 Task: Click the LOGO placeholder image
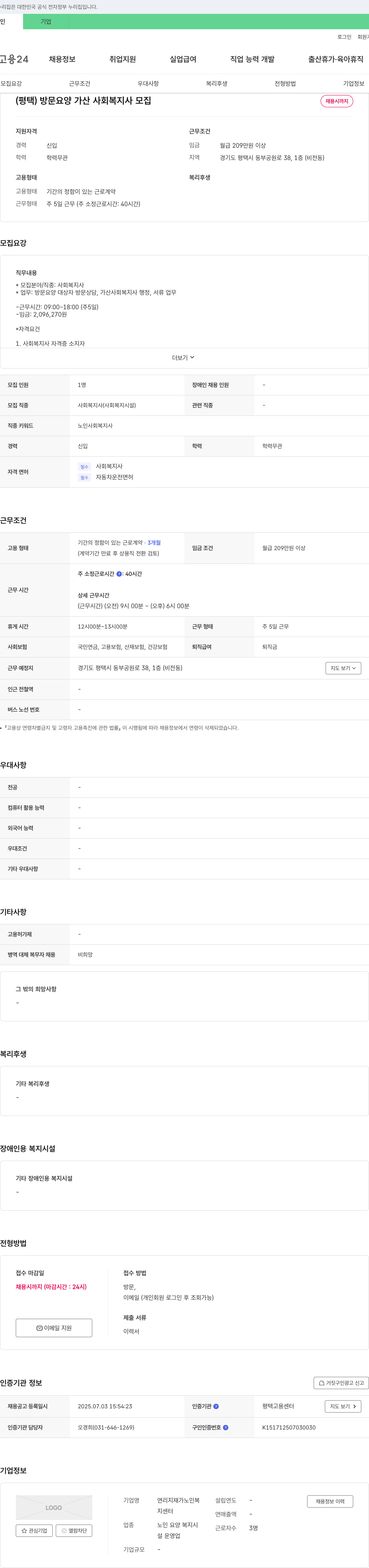click(x=54, y=1507)
